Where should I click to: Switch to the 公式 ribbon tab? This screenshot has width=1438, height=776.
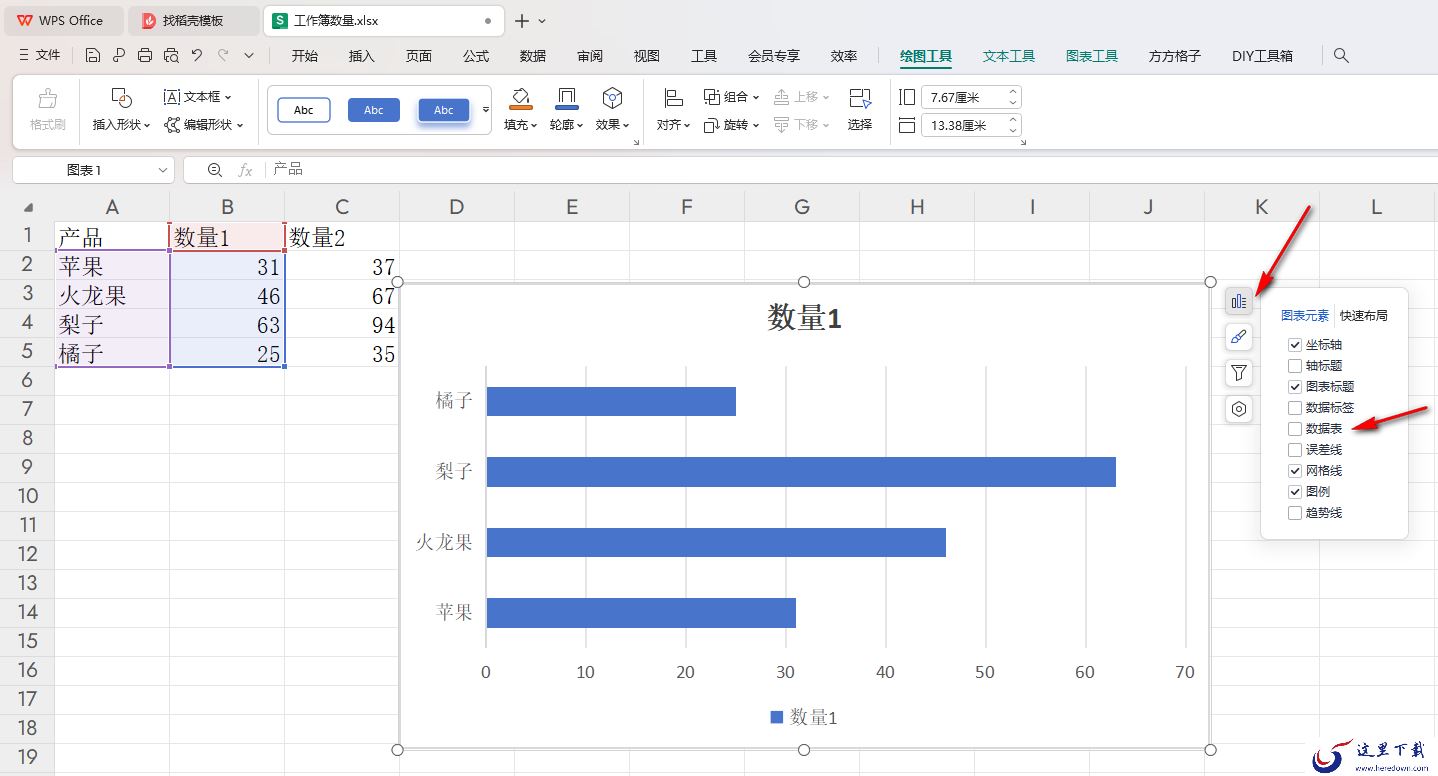(476, 56)
